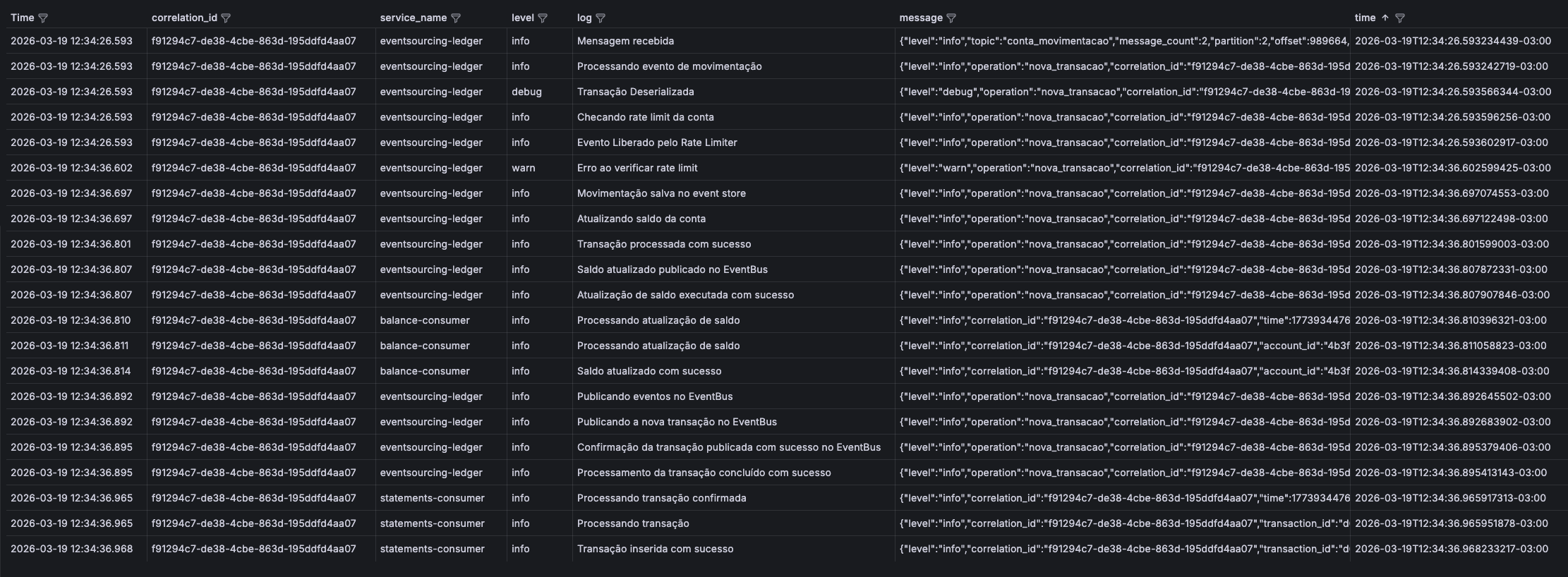The height and width of the screenshot is (577, 1568).
Task: Toggle sorting by the service_name column header
Action: [413, 18]
